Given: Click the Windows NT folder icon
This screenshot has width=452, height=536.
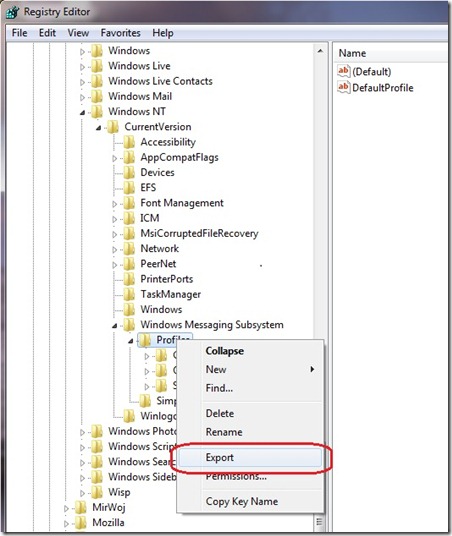Looking at the screenshot, I should [x=97, y=111].
